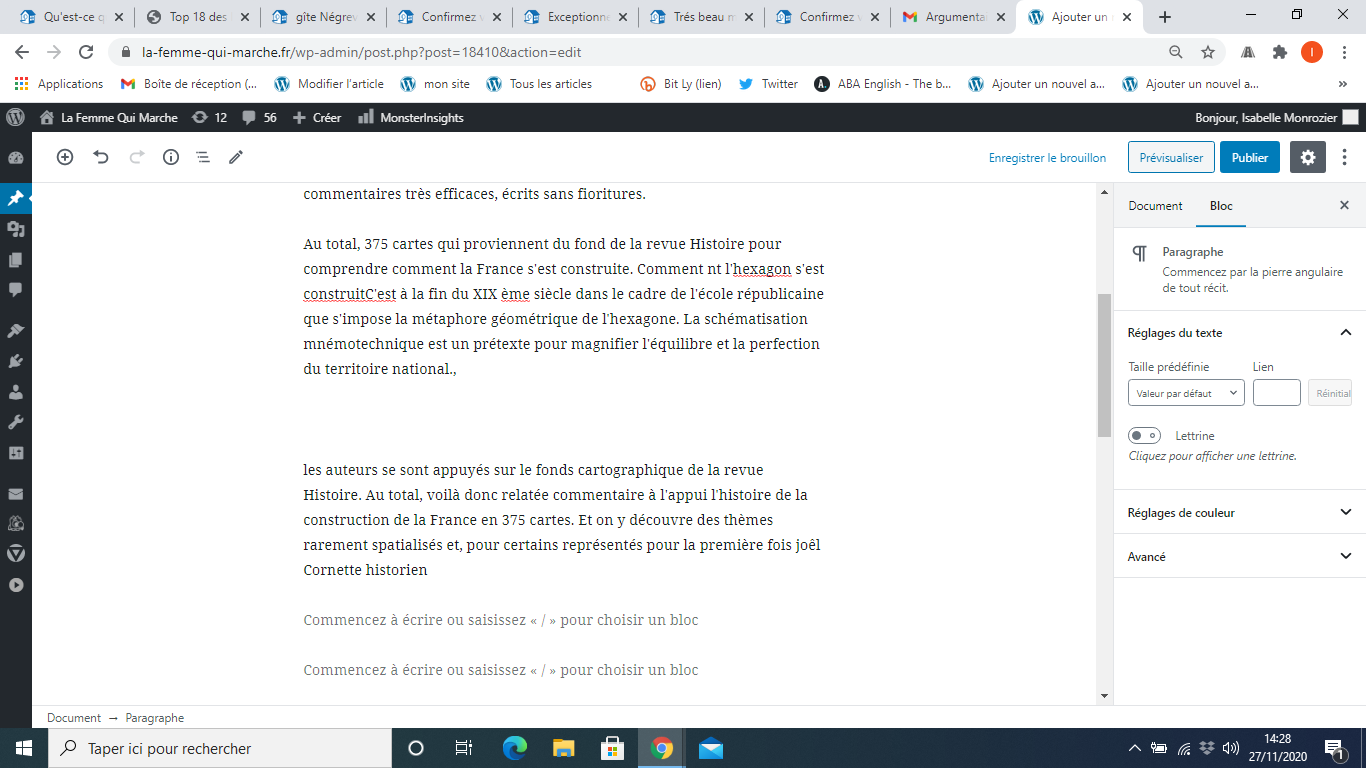1366x768 pixels.
Task: Open MonsterInsights in admin bar
Action: 411,118
